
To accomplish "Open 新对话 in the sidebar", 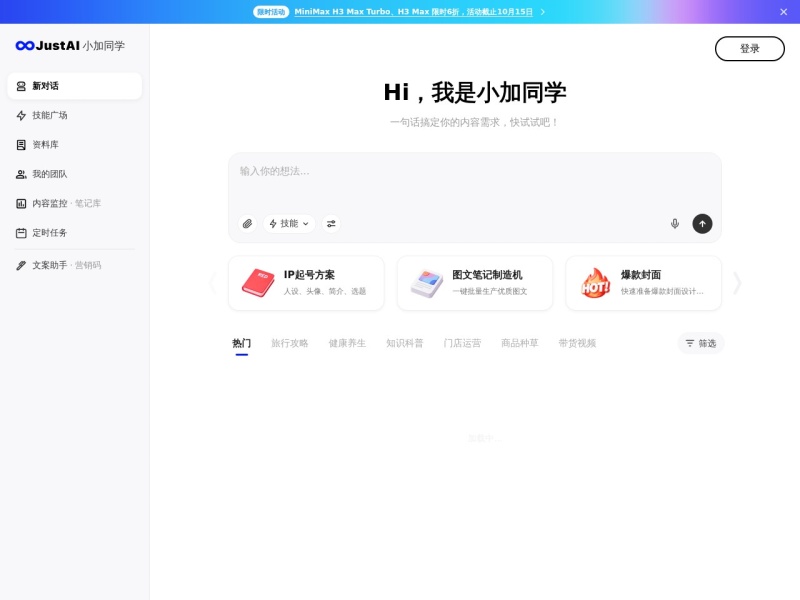I will [74, 86].
